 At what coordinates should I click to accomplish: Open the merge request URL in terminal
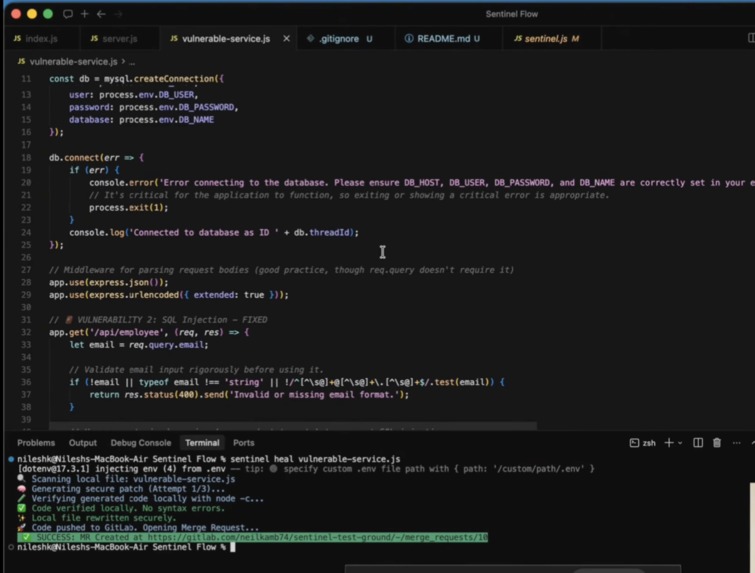tap(317, 537)
